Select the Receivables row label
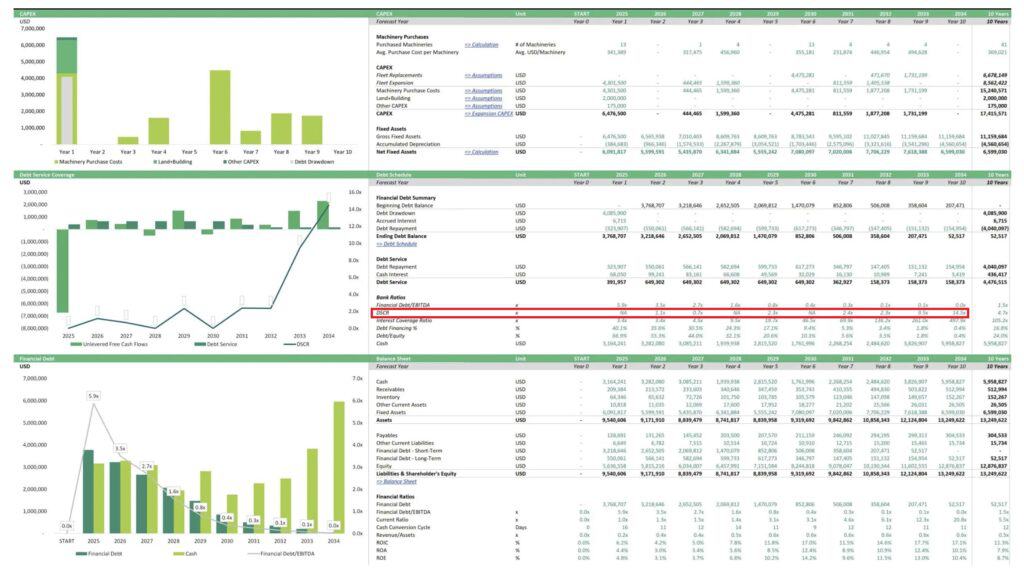This screenshot has height=578, width=1024. pyautogui.click(x=390, y=389)
